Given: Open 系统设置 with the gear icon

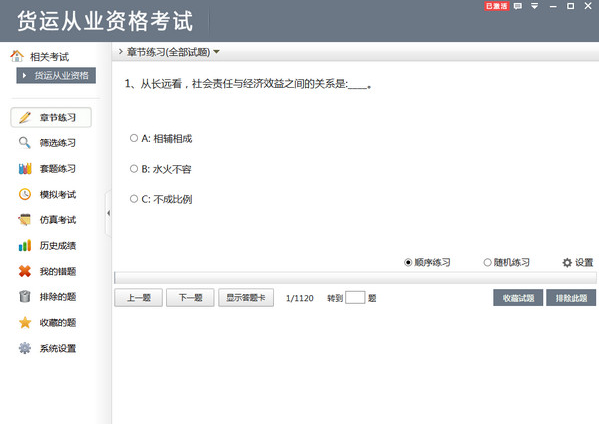Looking at the screenshot, I should coord(47,348).
